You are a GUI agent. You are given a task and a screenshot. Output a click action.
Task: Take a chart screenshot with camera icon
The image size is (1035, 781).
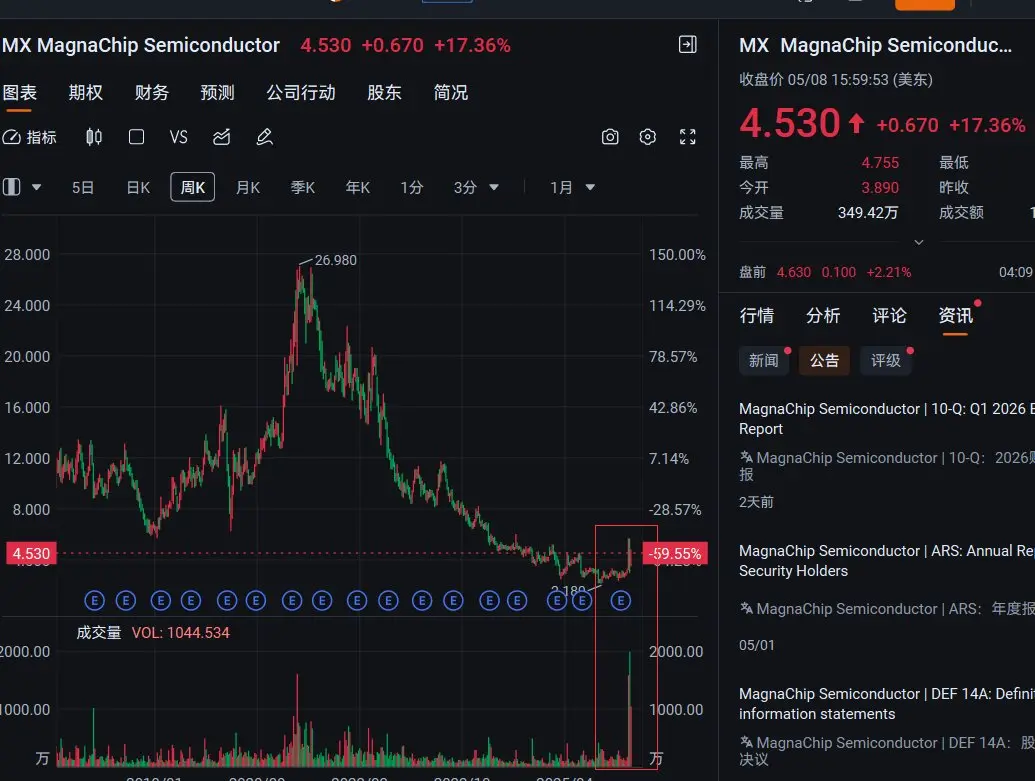(610, 137)
